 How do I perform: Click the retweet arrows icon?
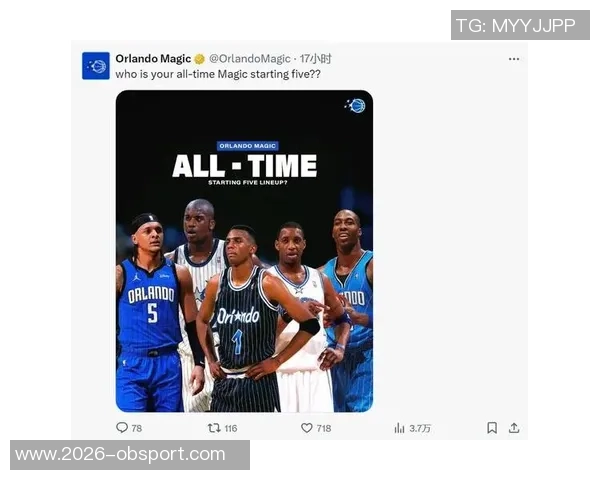click(x=214, y=428)
